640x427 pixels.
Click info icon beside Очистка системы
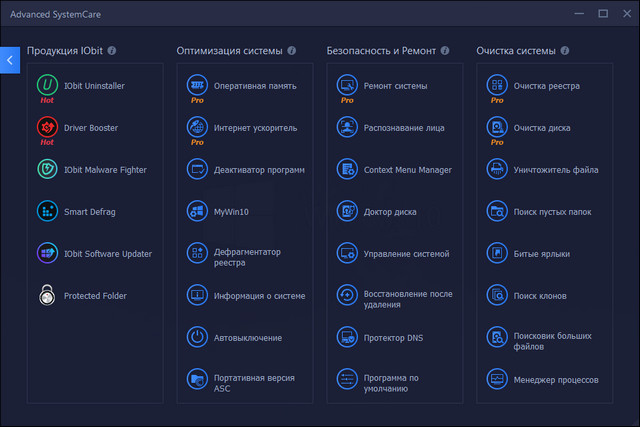566,50
